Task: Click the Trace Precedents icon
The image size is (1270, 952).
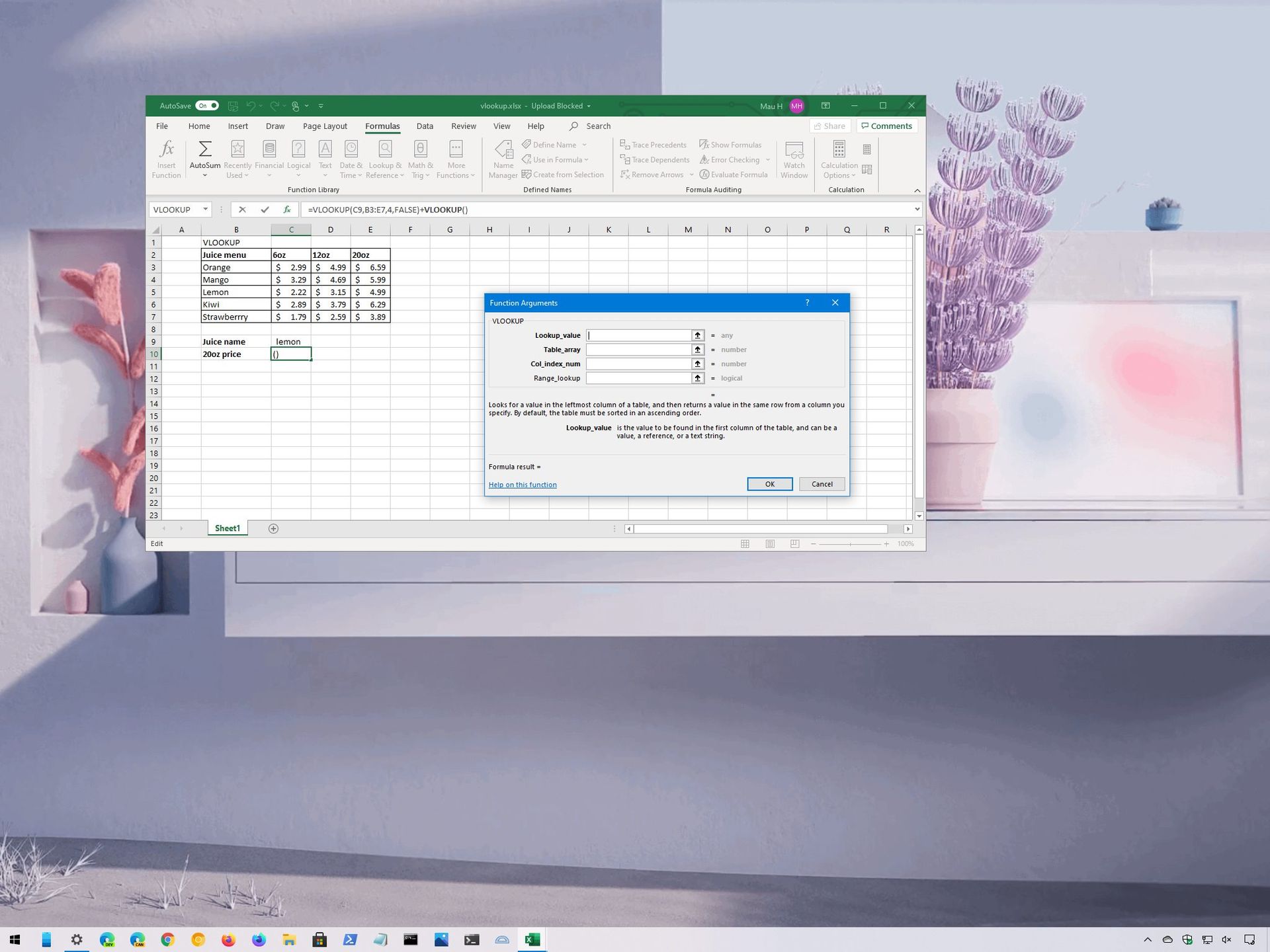Action: click(654, 144)
